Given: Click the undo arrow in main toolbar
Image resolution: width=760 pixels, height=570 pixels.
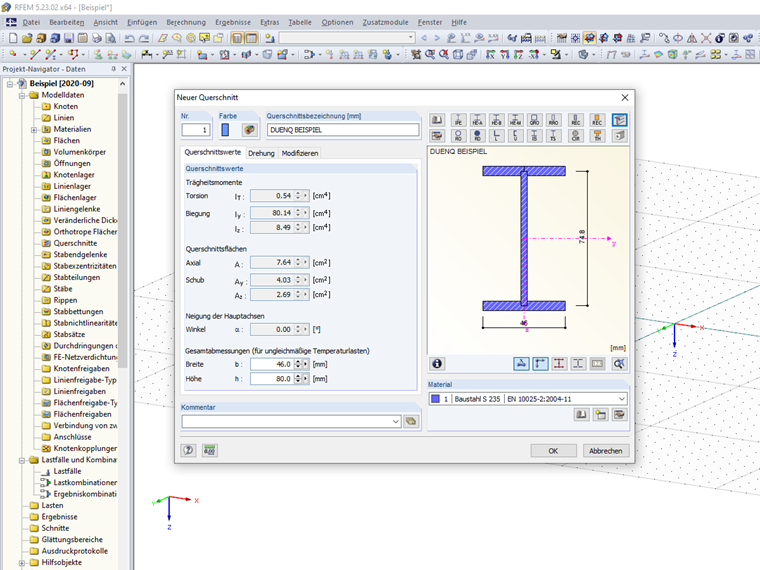Looking at the screenshot, I should [129, 38].
